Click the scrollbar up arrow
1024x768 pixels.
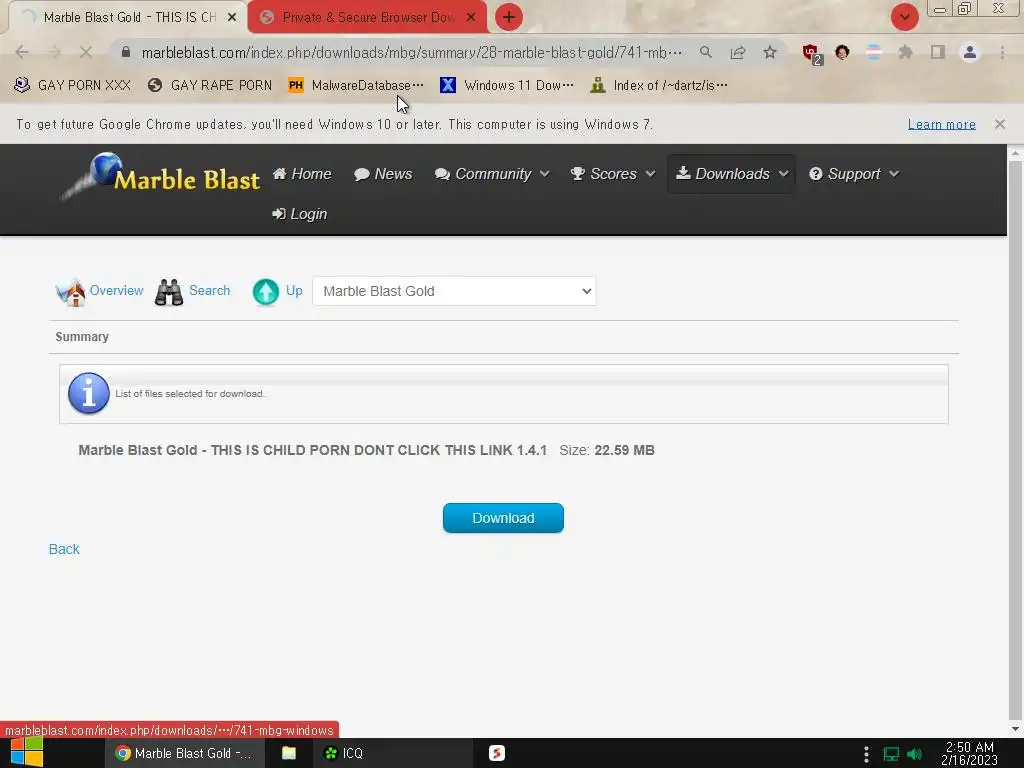(1015, 153)
